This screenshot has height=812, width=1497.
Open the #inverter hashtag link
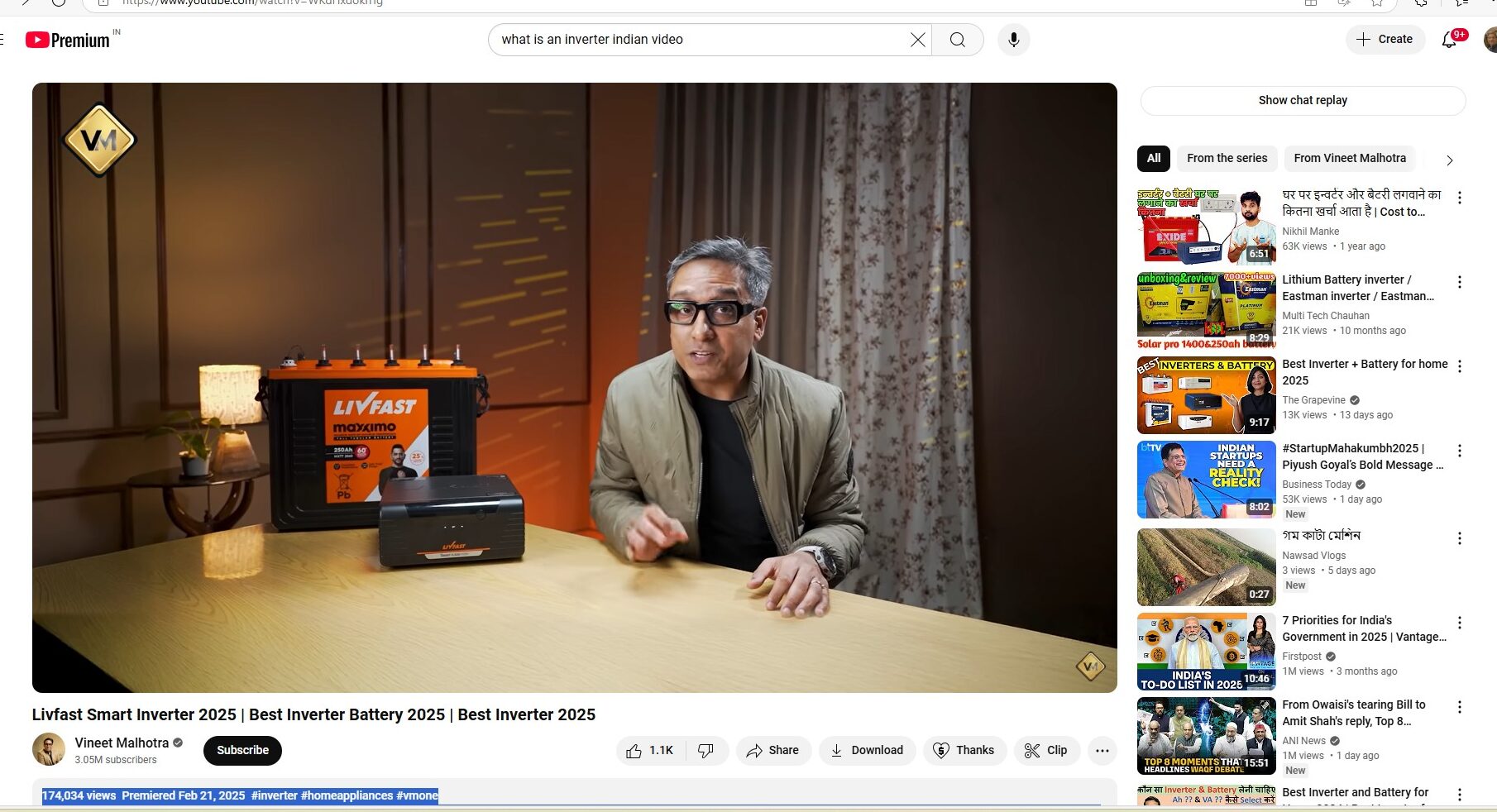tap(274, 795)
